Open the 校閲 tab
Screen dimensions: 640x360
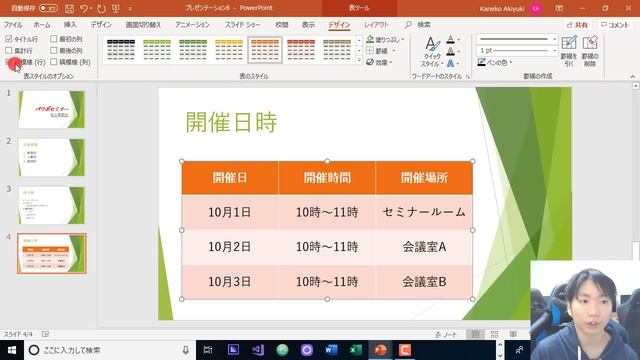click(x=282, y=24)
